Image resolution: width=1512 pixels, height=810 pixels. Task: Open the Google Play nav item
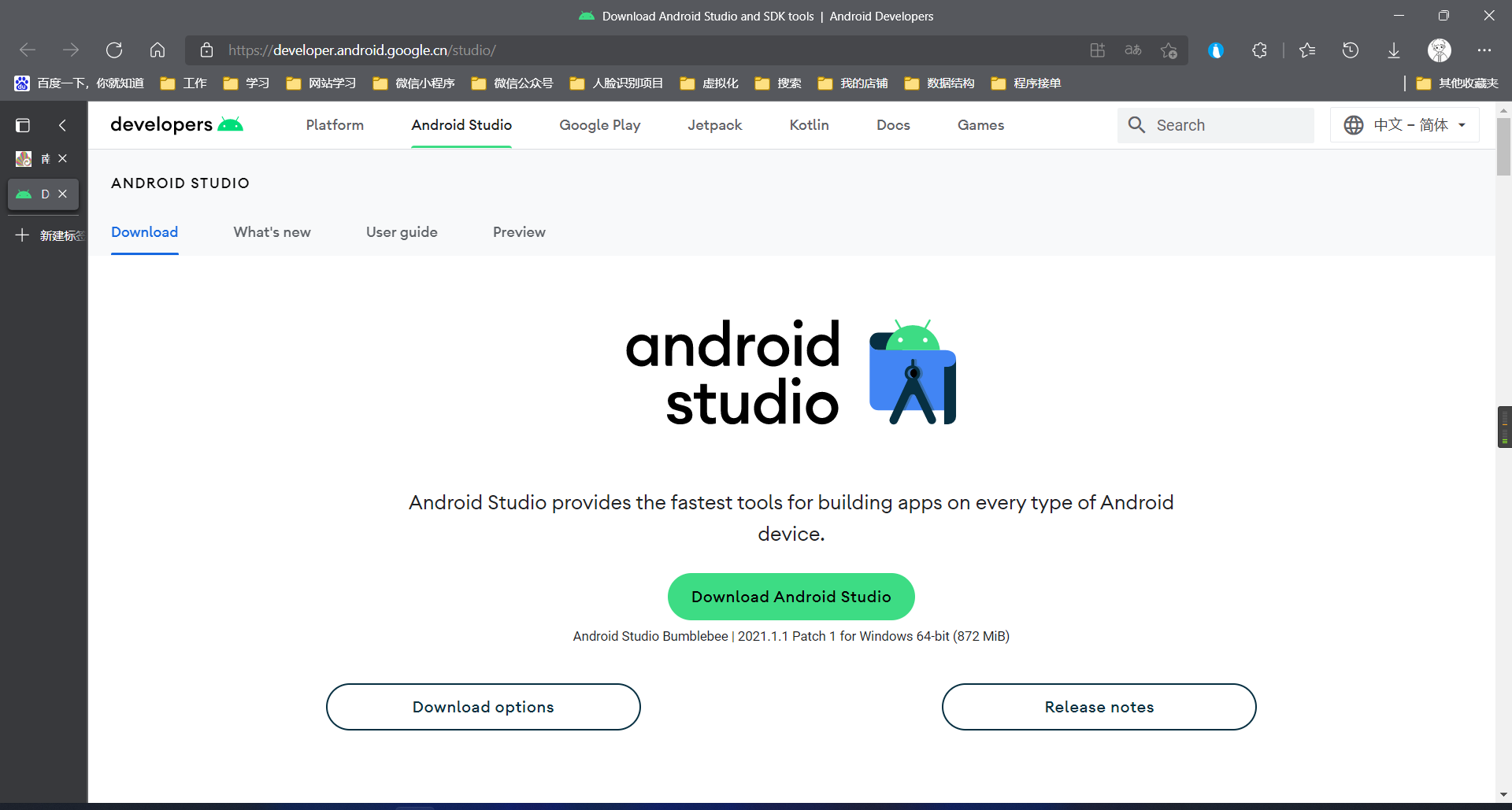coord(600,125)
